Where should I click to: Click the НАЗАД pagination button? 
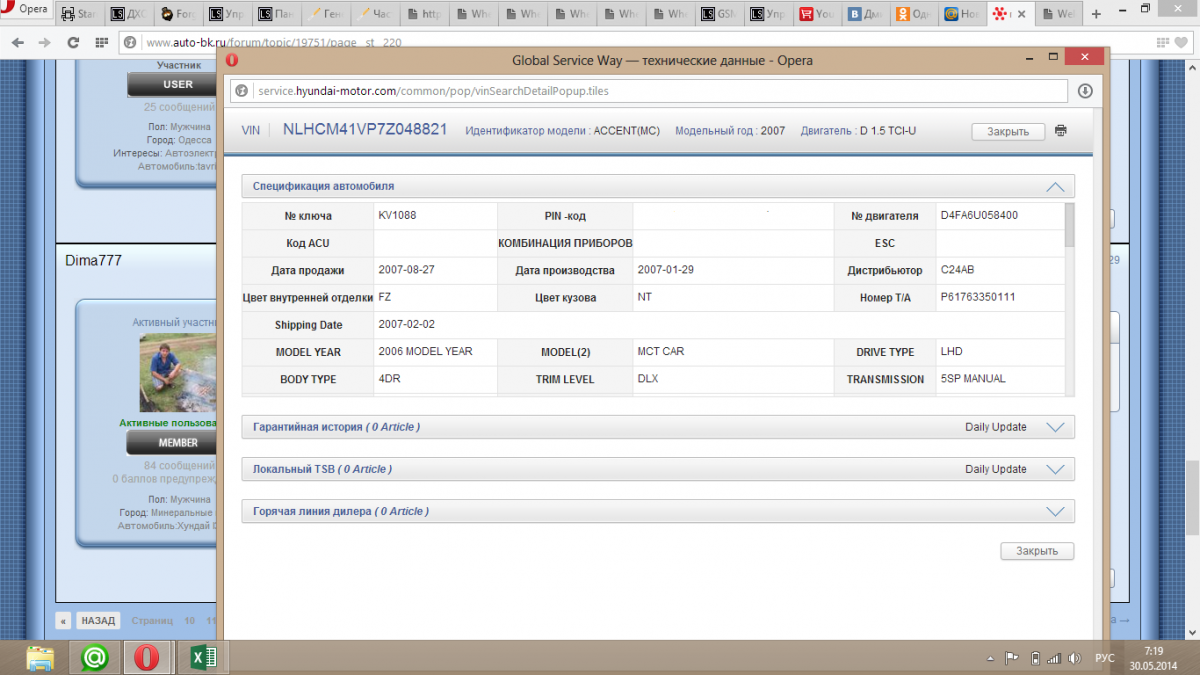click(98, 620)
